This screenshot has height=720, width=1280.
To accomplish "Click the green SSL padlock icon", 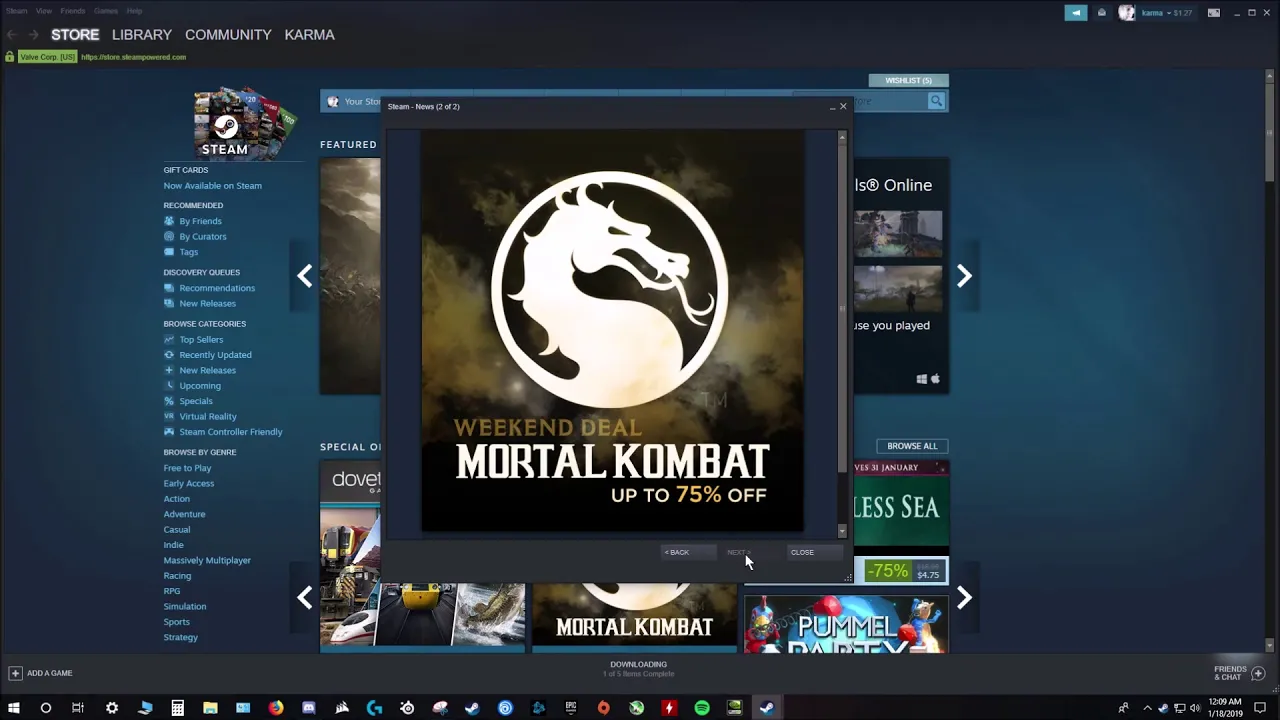I will click(x=10, y=57).
